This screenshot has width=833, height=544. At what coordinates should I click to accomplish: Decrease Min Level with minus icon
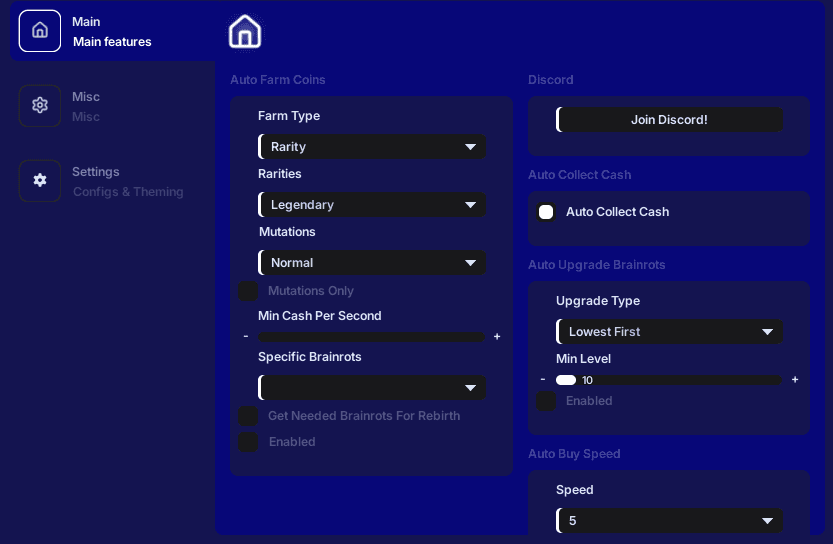point(543,380)
